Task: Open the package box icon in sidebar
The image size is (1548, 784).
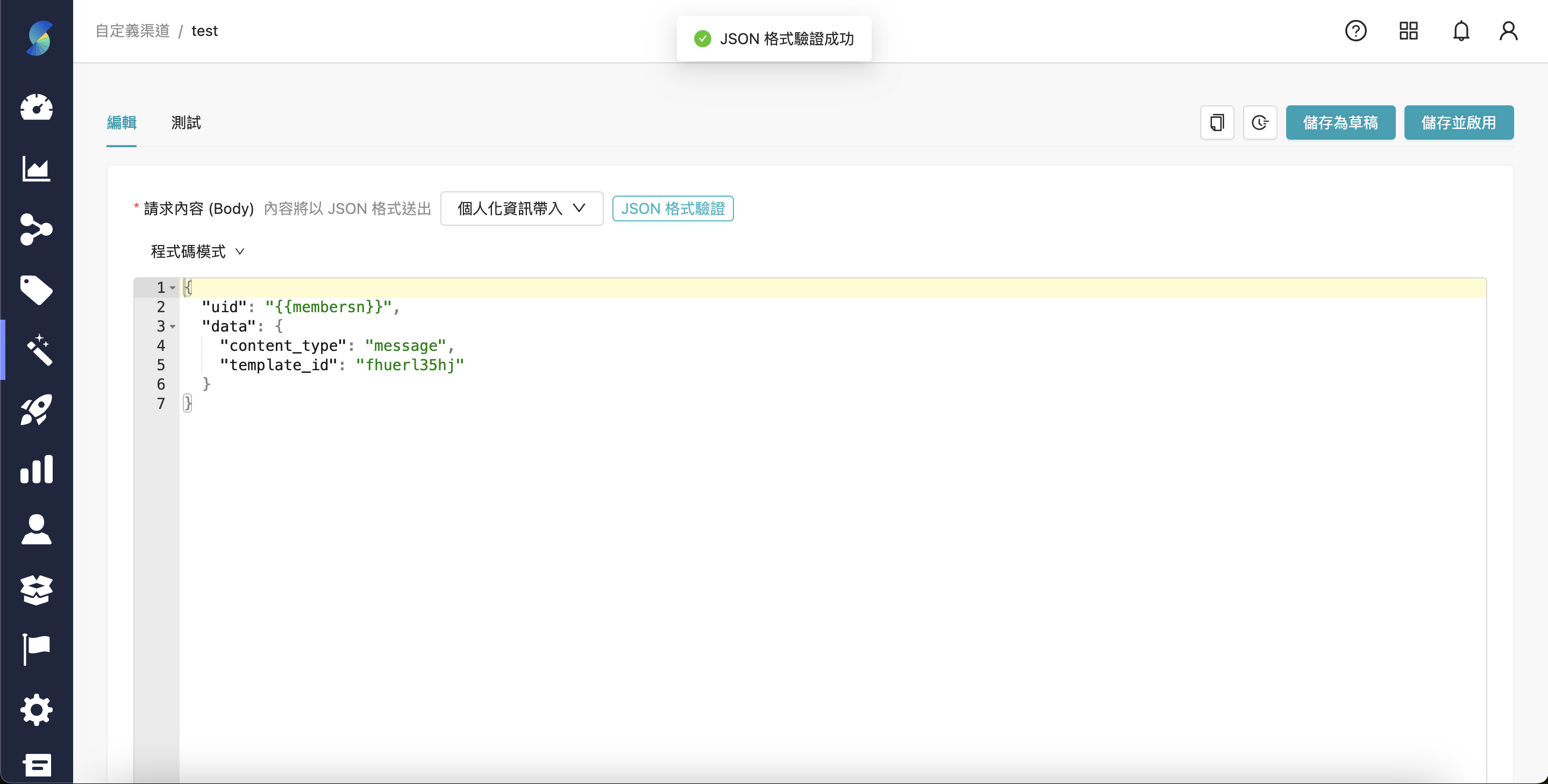Action: tap(37, 590)
